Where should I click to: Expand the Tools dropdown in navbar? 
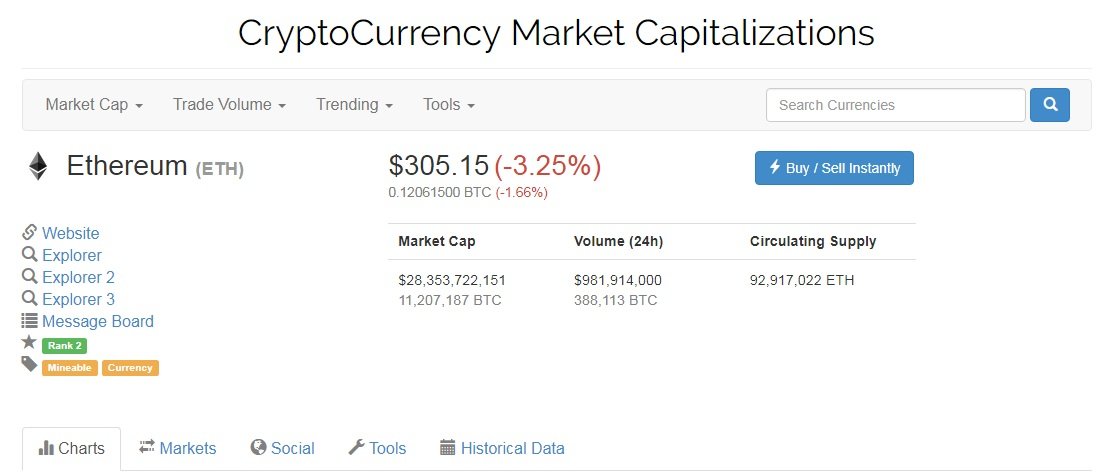point(449,105)
